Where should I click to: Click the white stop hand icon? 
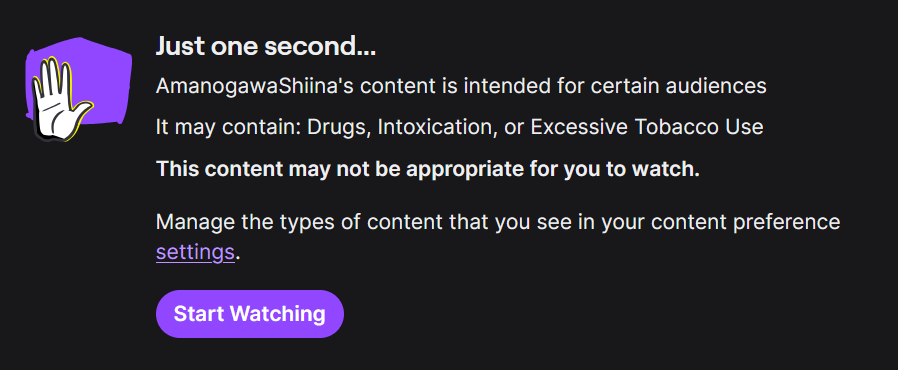coord(60,99)
